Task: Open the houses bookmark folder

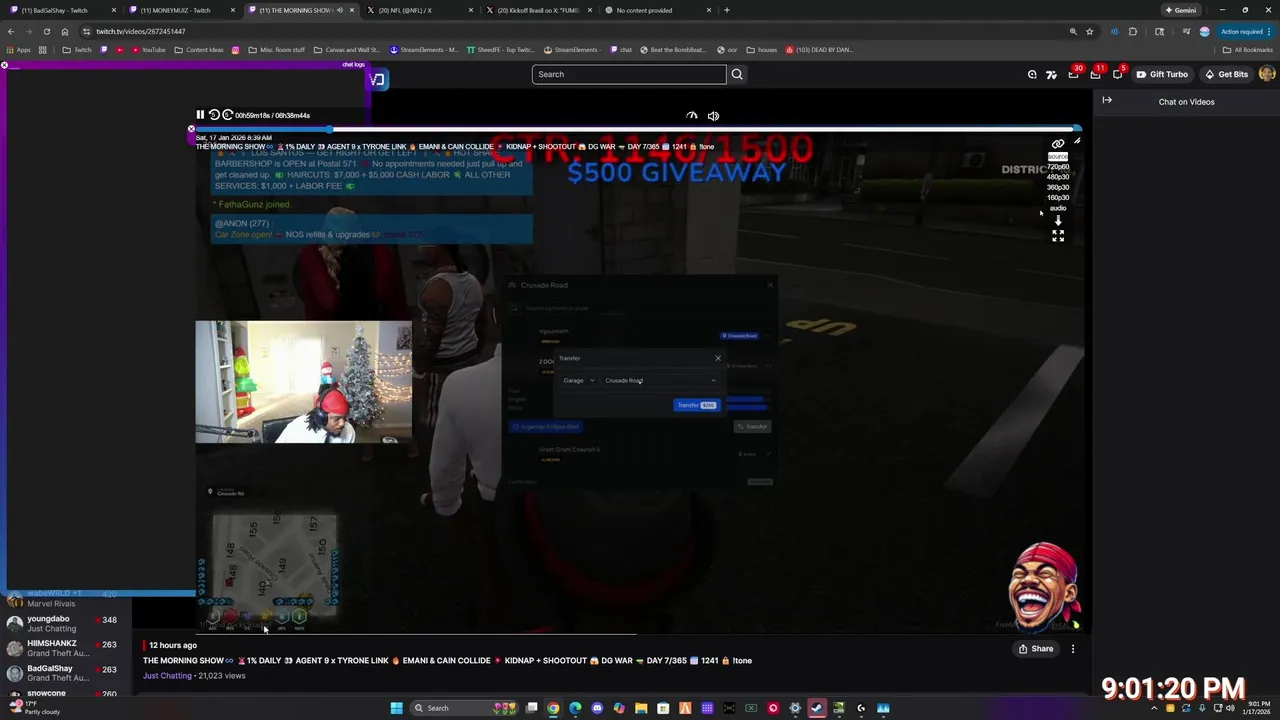Action: pos(762,50)
